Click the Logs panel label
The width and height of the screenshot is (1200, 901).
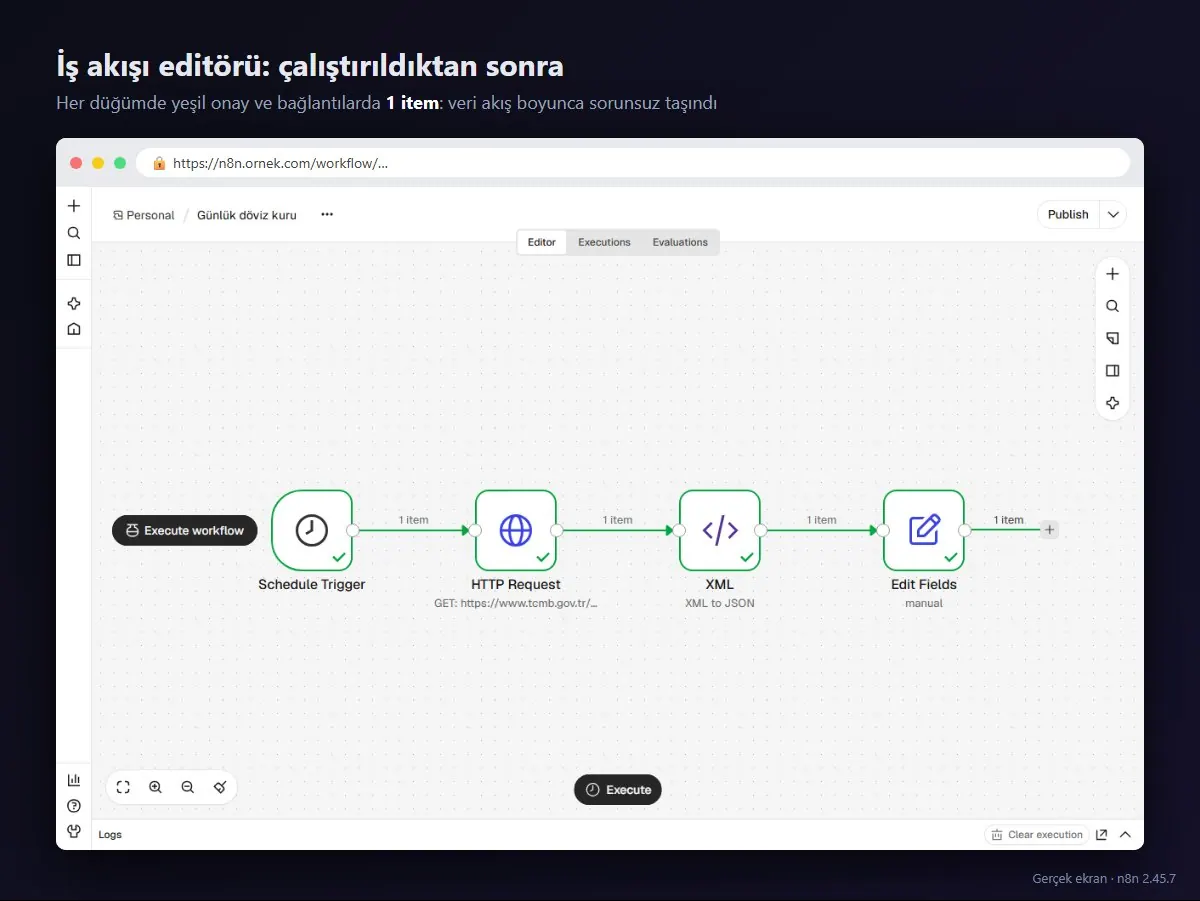110,834
